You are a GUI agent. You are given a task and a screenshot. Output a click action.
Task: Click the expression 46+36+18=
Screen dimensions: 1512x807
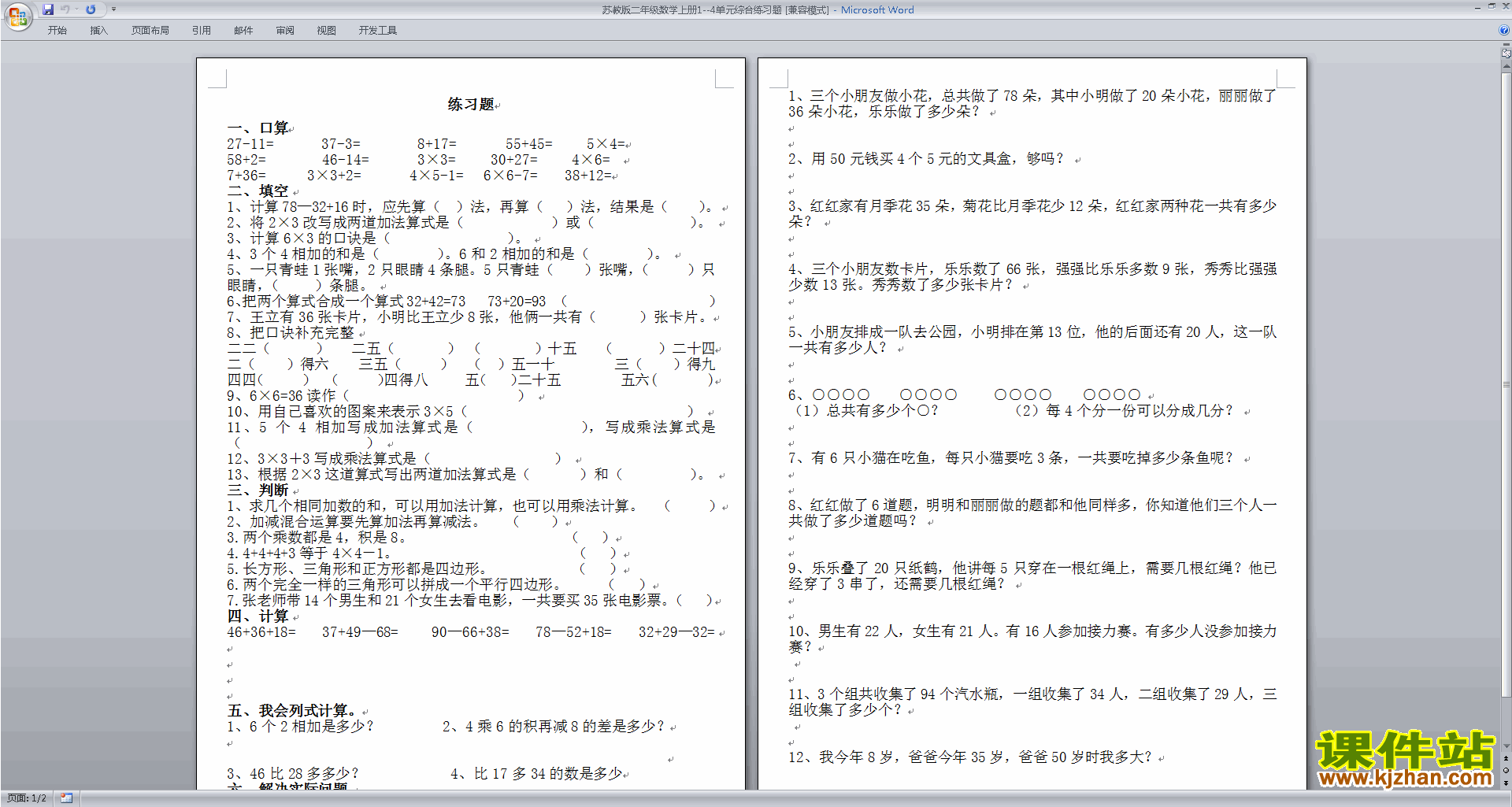coord(261,632)
